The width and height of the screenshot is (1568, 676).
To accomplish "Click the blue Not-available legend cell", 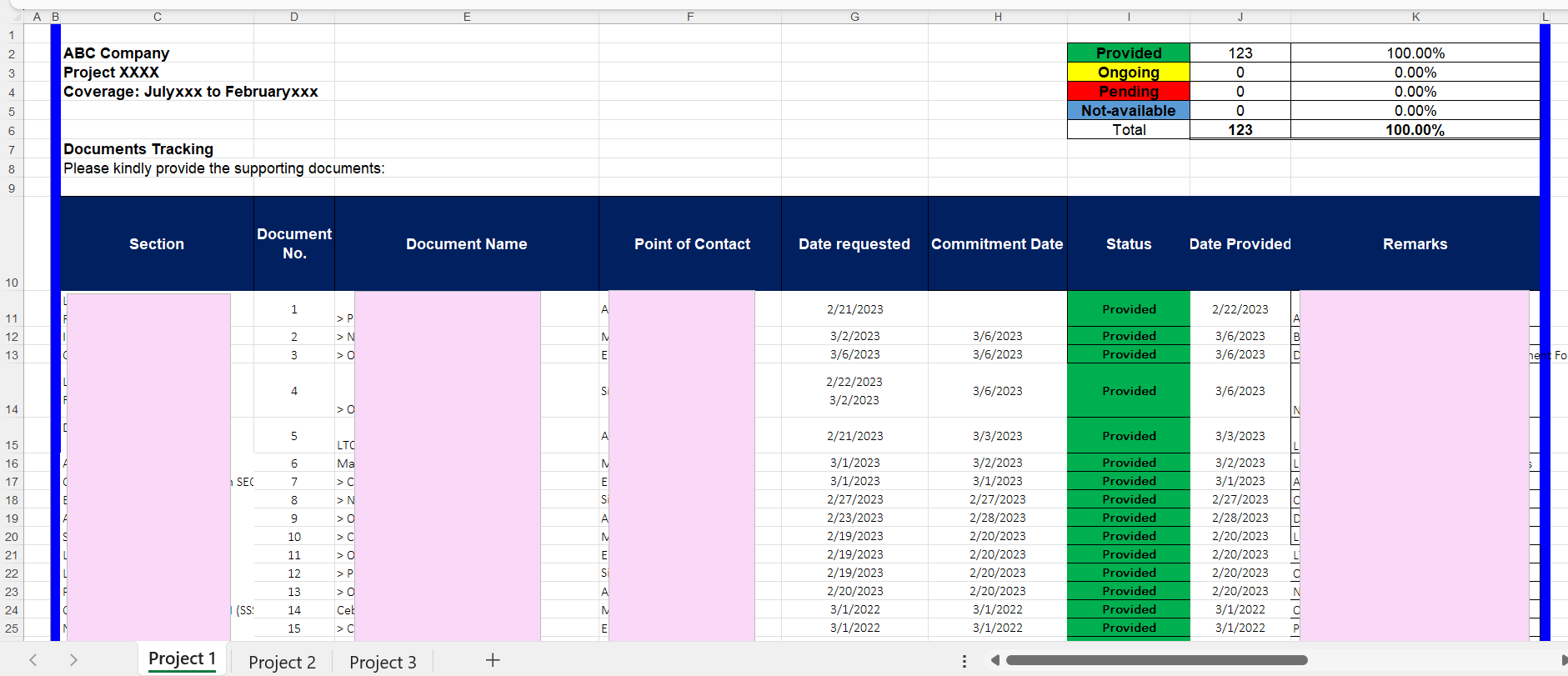I will [x=1129, y=110].
